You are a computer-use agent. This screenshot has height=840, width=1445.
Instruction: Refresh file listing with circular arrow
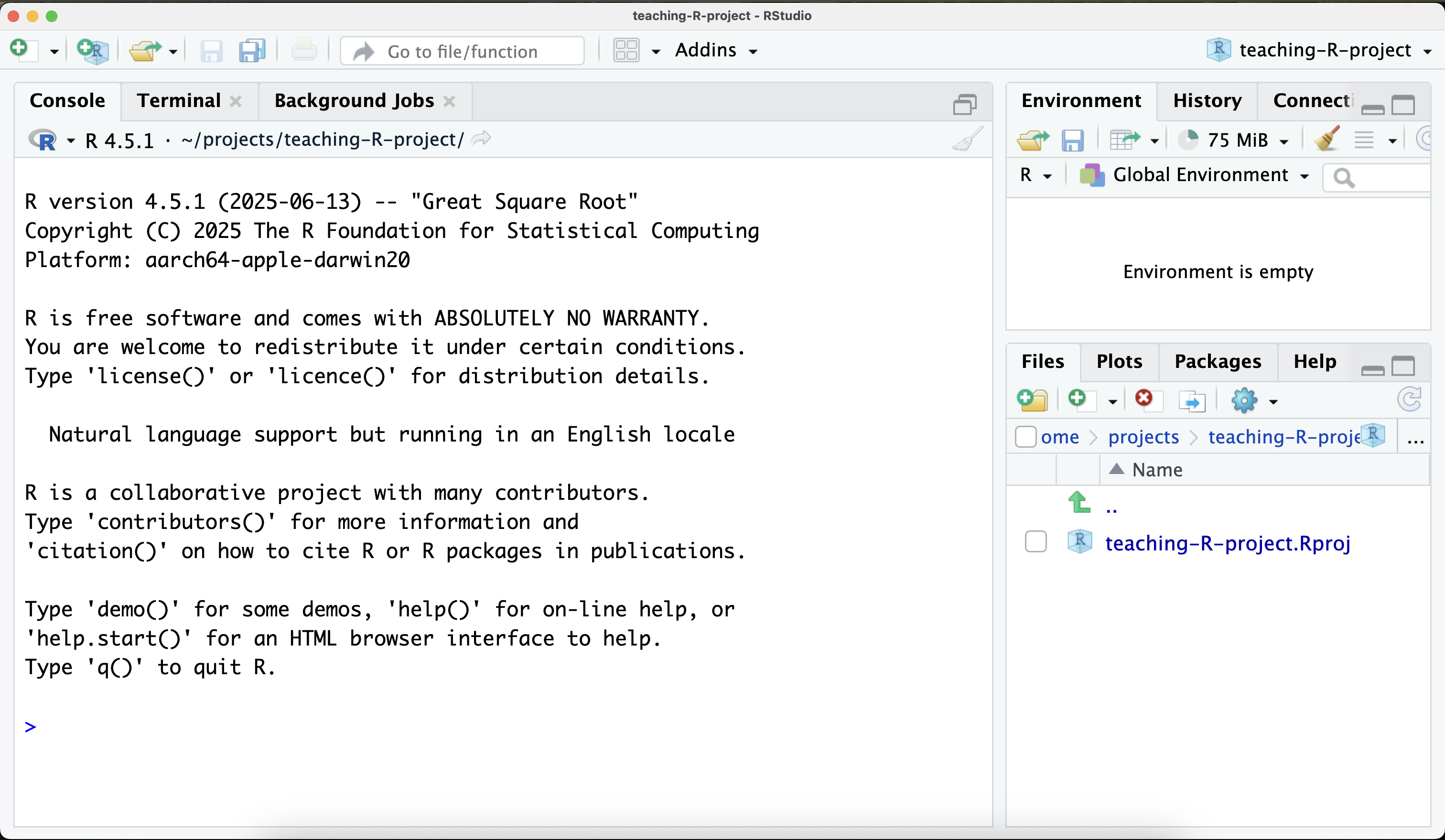point(1410,399)
